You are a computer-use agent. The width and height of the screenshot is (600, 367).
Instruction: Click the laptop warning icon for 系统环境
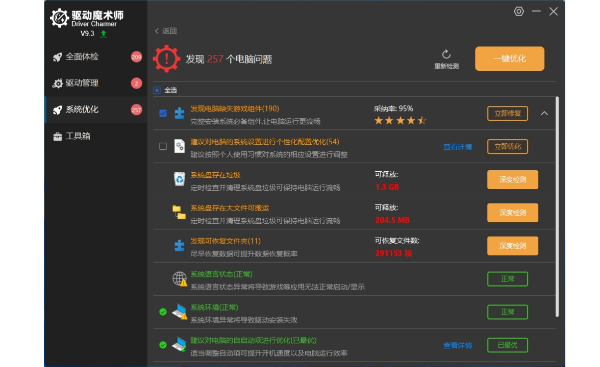pos(179,312)
